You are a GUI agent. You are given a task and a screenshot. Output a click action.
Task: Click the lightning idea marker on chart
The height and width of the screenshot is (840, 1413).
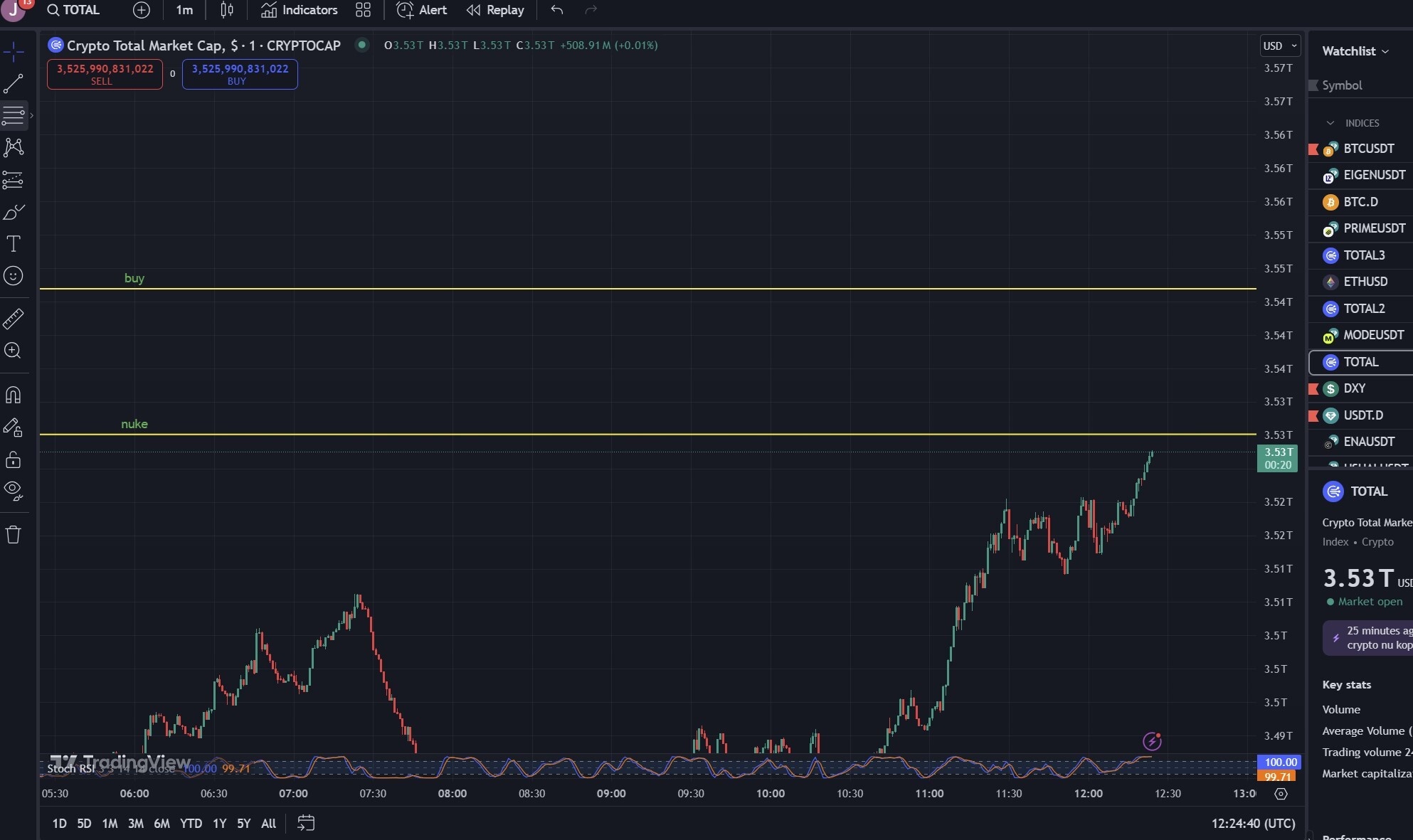(x=1152, y=742)
